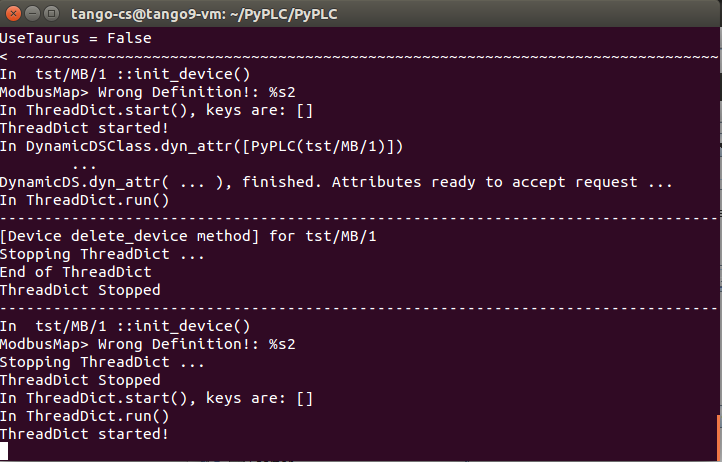Screen dimensions: 722x462
Task: Click the second 'In tst/MB/1 ::init_device()' line
Action: click(x=125, y=326)
